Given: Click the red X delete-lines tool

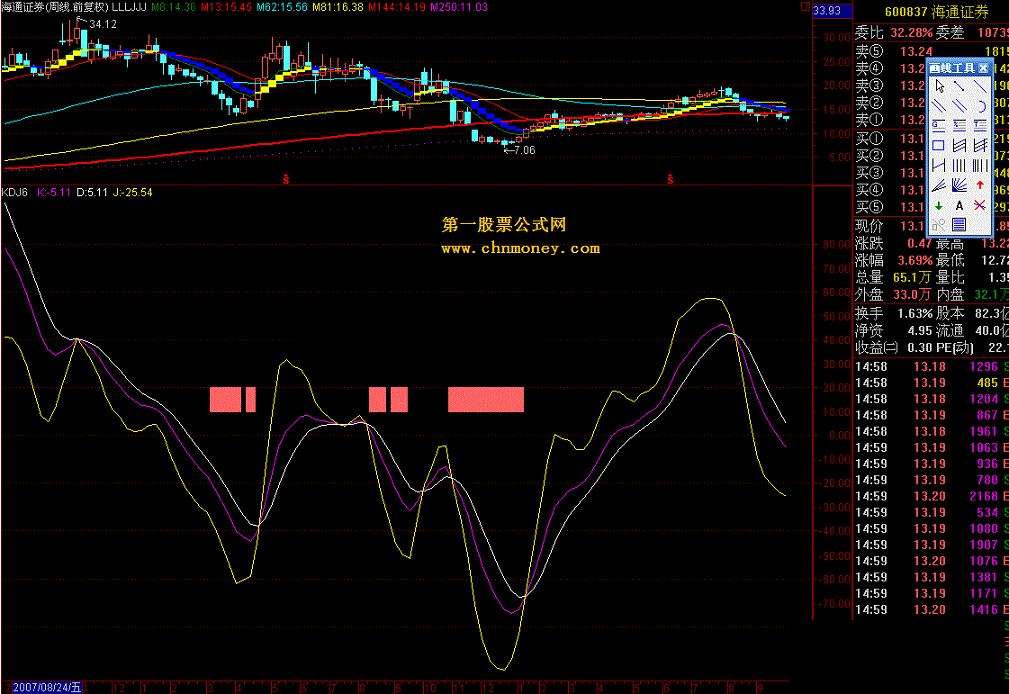Looking at the screenshot, I should [x=979, y=205].
